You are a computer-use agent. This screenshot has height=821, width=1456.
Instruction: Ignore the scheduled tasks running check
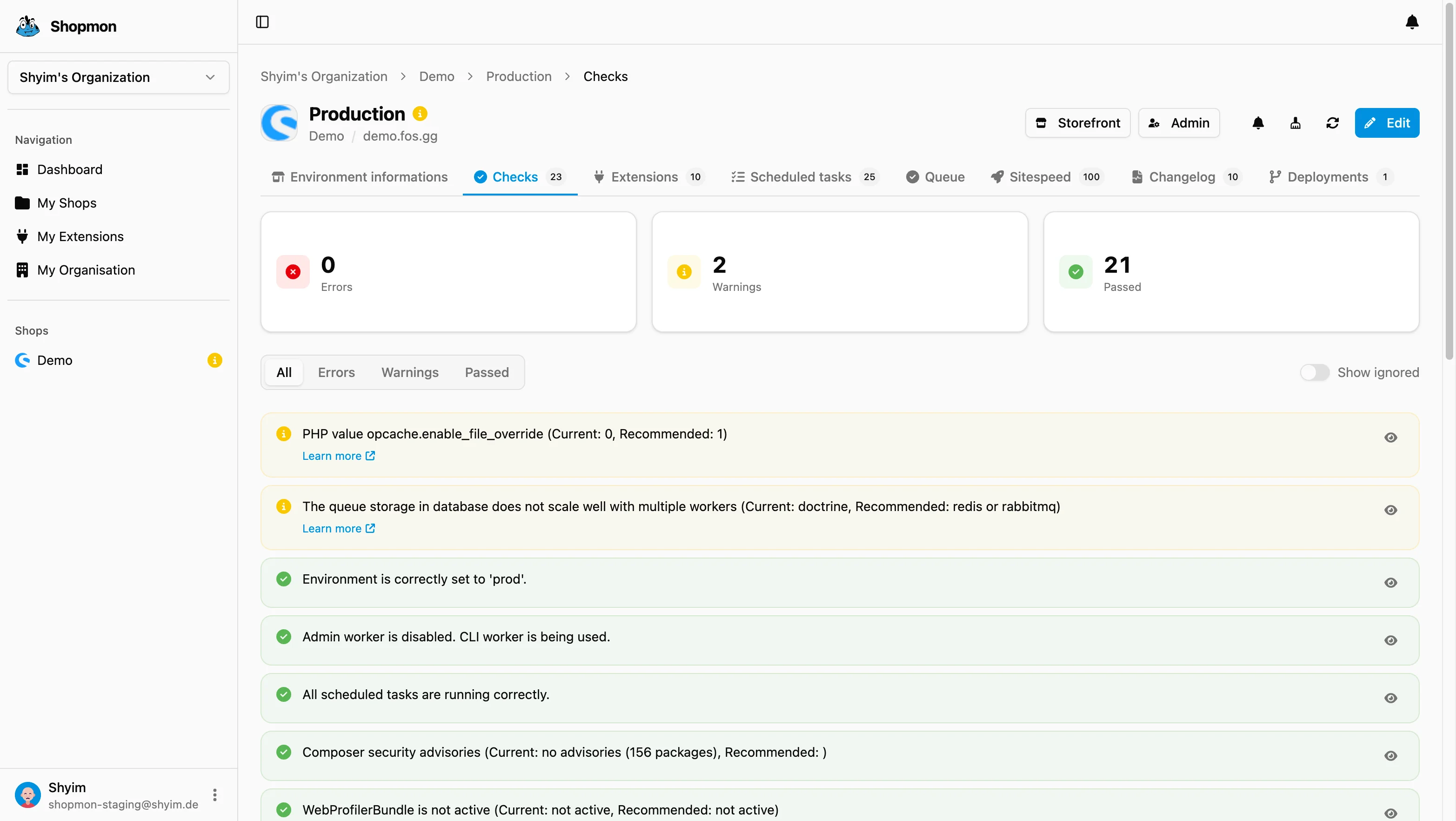tap(1390, 698)
